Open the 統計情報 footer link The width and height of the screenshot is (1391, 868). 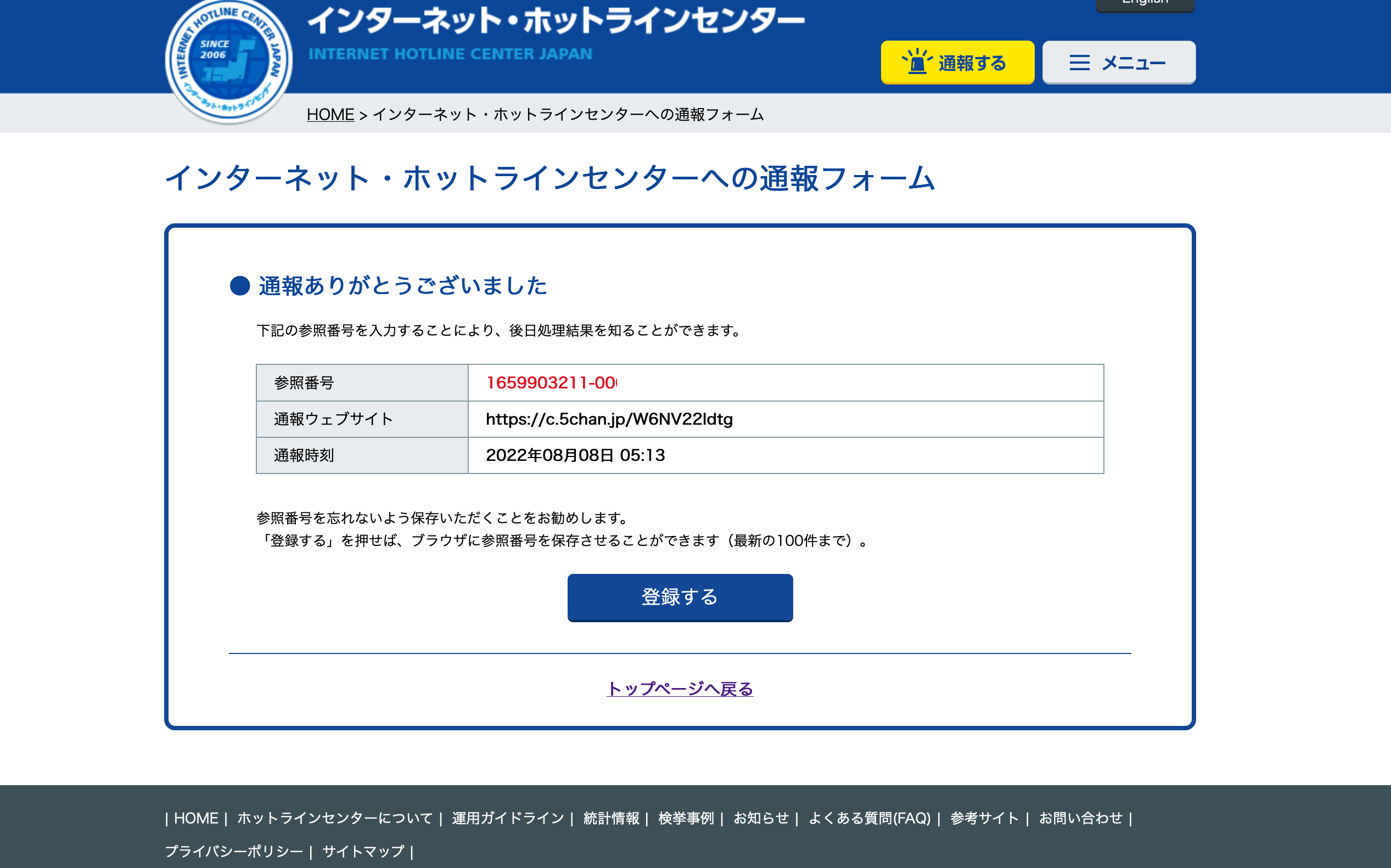[x=611, y=818]
